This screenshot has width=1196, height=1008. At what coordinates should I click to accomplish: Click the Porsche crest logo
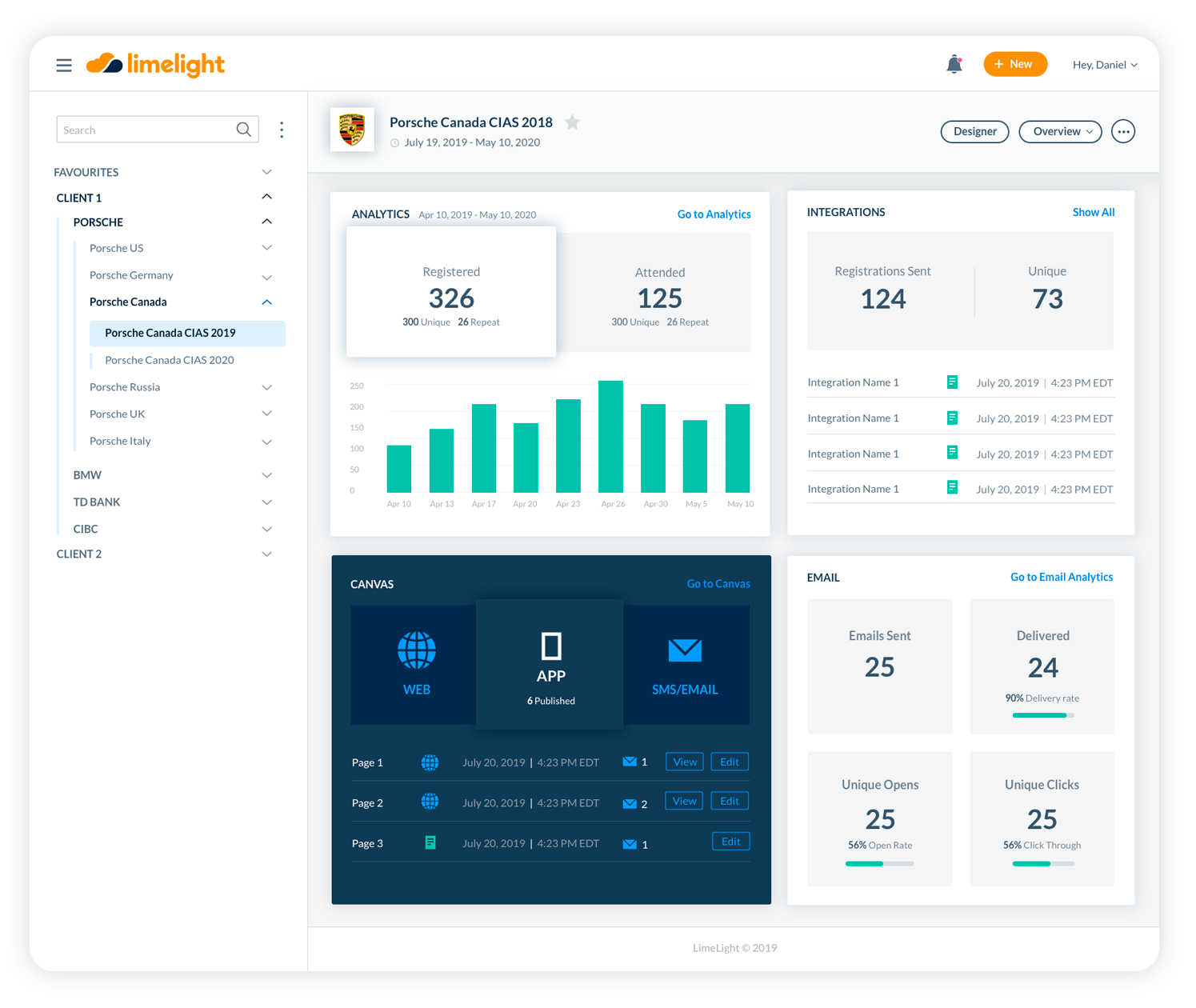click(x=352, y=130)
